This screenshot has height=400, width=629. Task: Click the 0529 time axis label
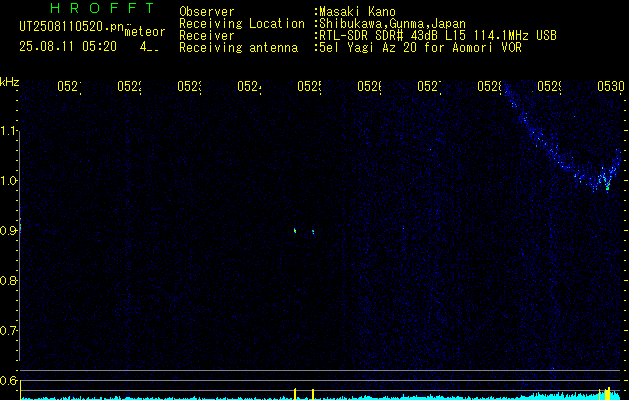pos(549,86)
